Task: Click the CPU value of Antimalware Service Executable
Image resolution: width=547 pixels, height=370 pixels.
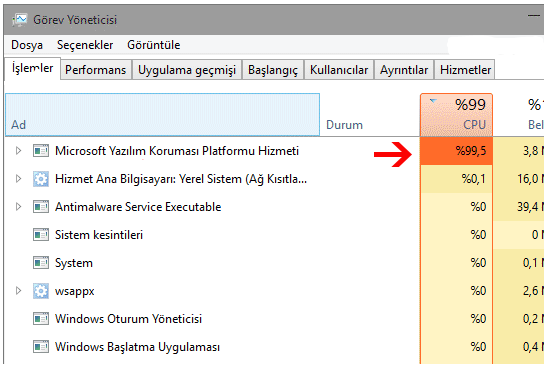Action: [456, 207]
